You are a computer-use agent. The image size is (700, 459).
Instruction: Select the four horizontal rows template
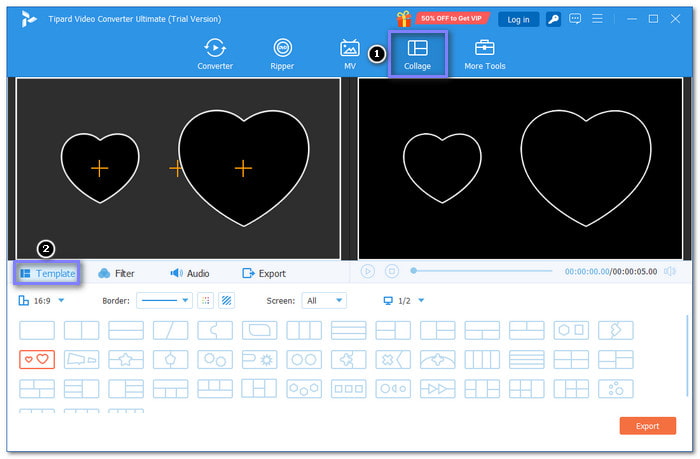tap(527, 359)
